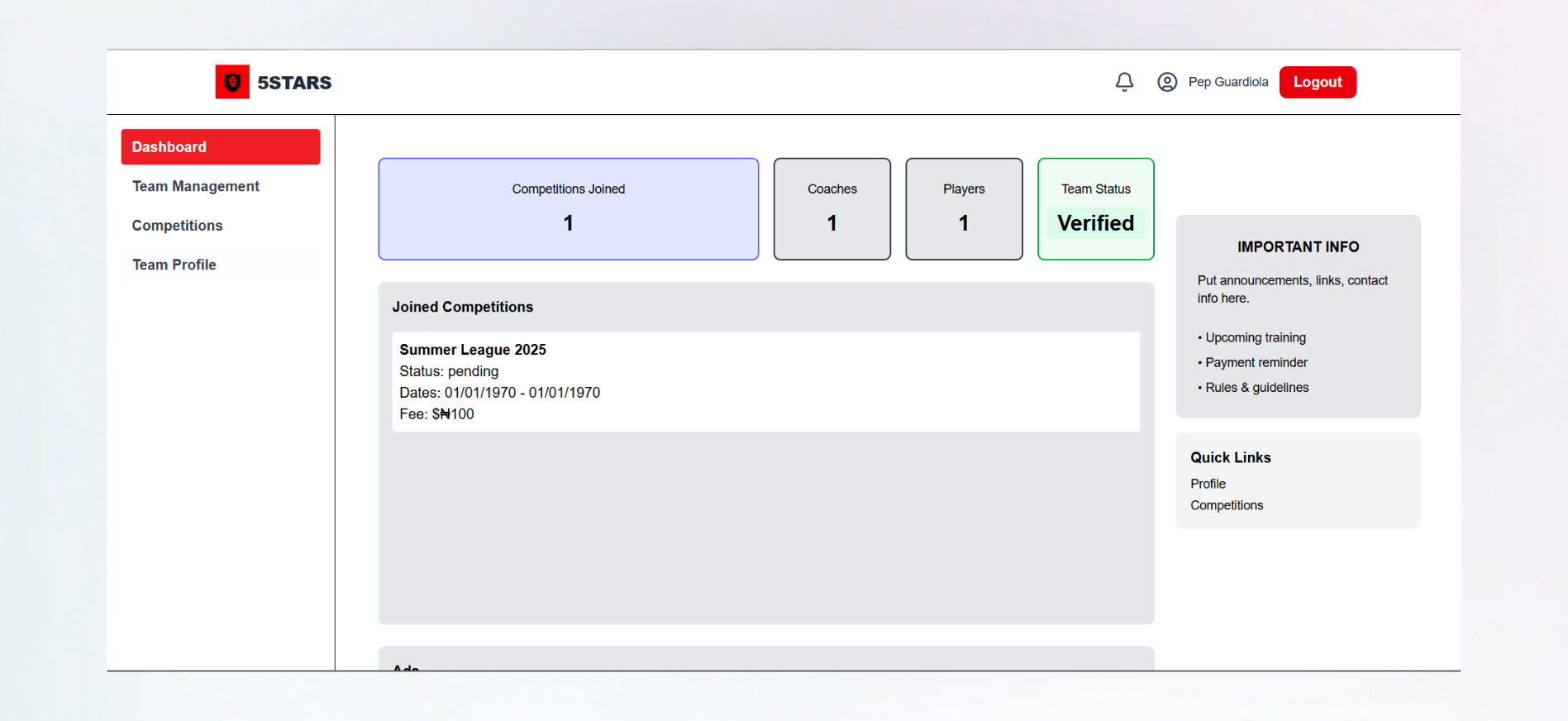Click the 5STARS shield logo icon
The width and height of the screenshot is (1568, 721).
coord(232,82)
